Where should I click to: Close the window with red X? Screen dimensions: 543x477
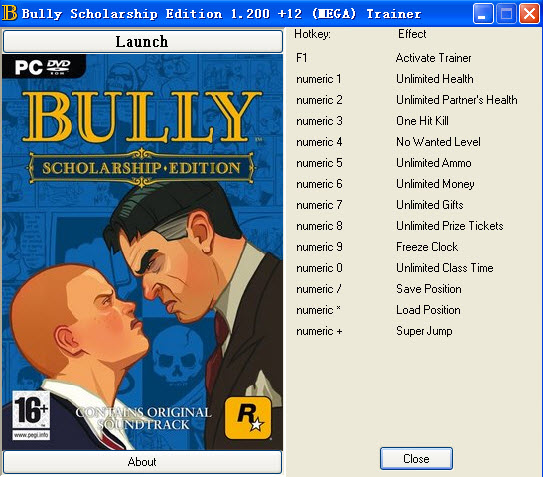[529, 14]
